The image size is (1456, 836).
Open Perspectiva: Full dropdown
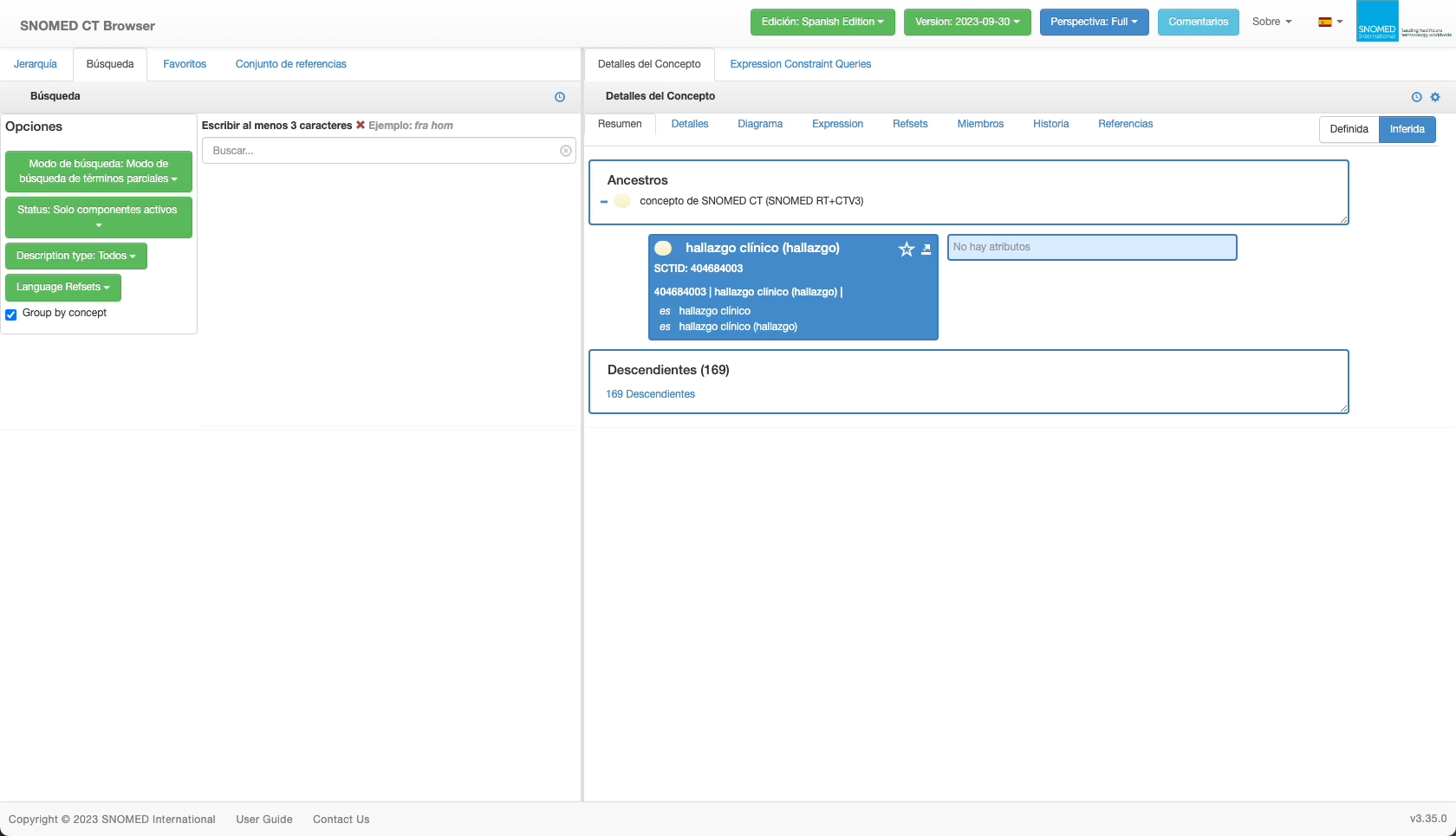[x=1094, y=22]
